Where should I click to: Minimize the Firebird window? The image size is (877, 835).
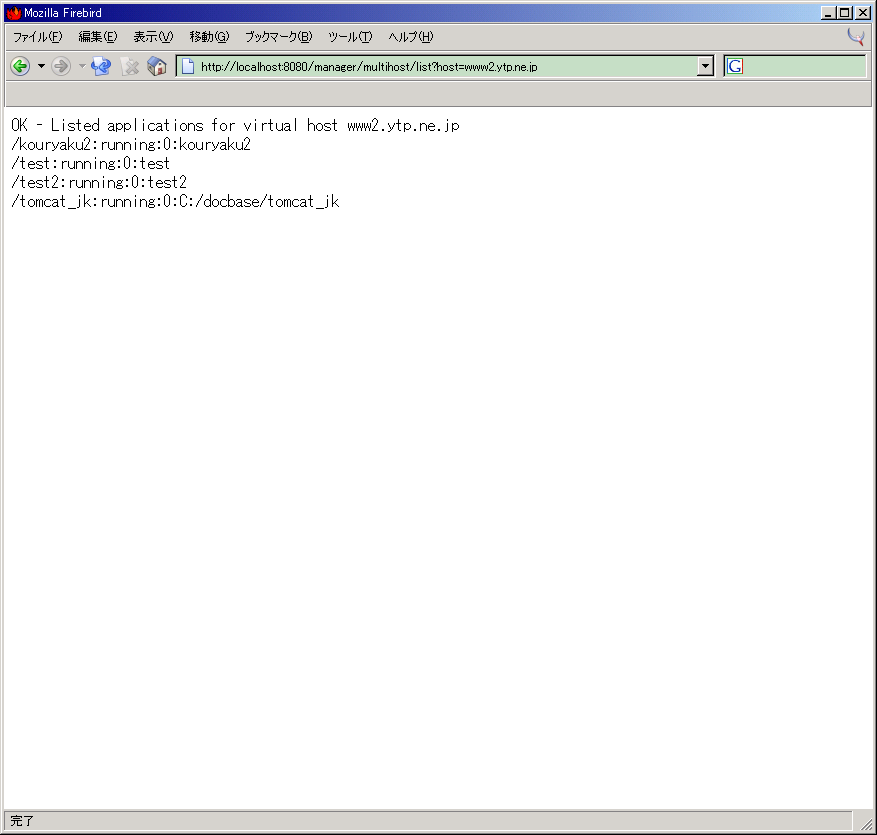tap(828, 13)
